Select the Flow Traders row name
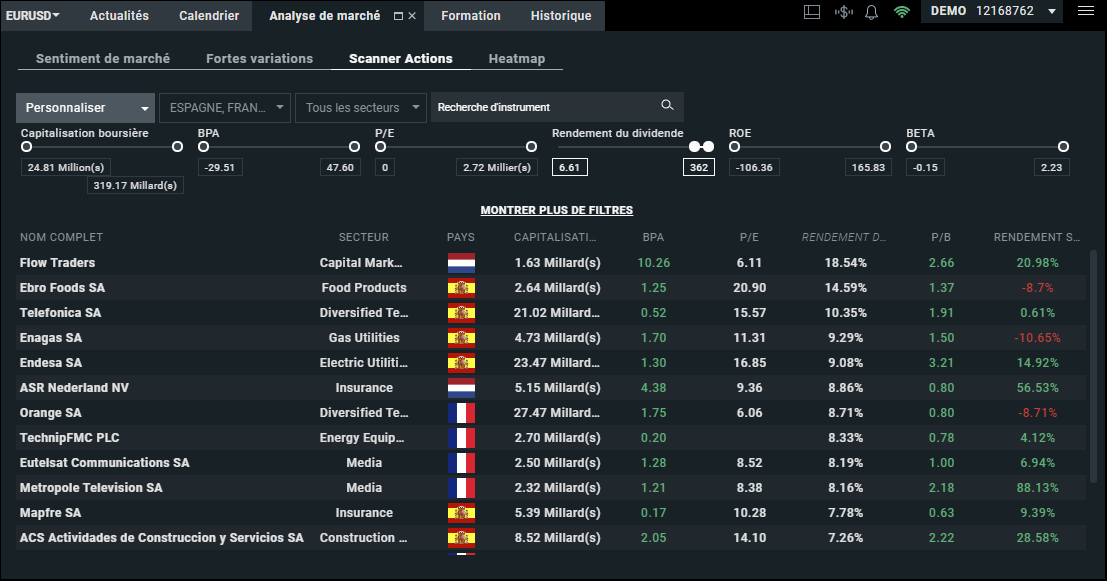The width and height of the screenshot is (1107, 581). pyautogui.click(x=57, y=263)
